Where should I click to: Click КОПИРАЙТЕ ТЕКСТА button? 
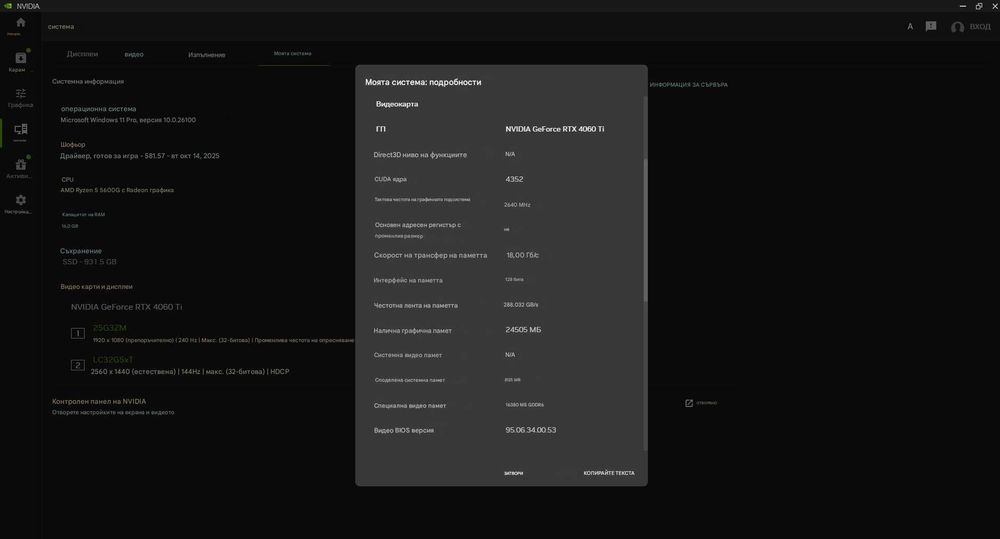[x=609, y=473]
